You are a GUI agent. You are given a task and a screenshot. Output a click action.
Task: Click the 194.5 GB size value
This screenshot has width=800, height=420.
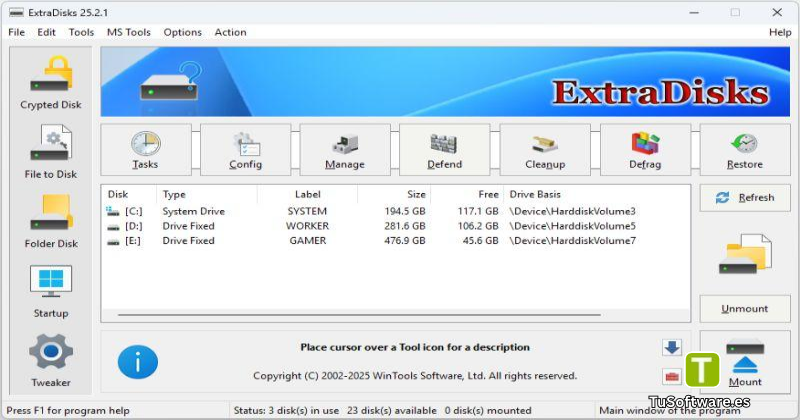click(405, 211)
